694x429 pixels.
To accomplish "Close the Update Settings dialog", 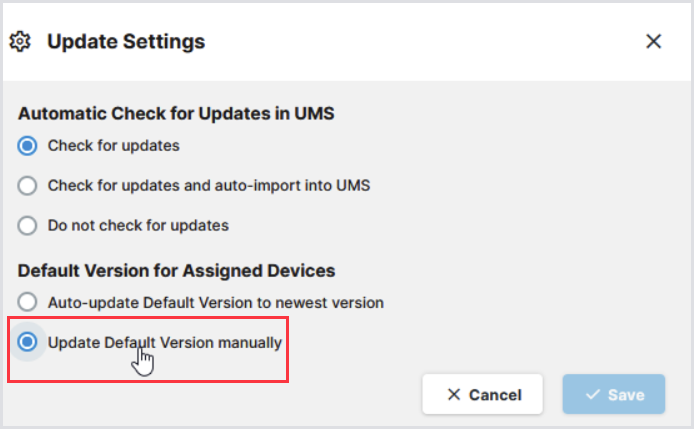I will pos(654,42).
